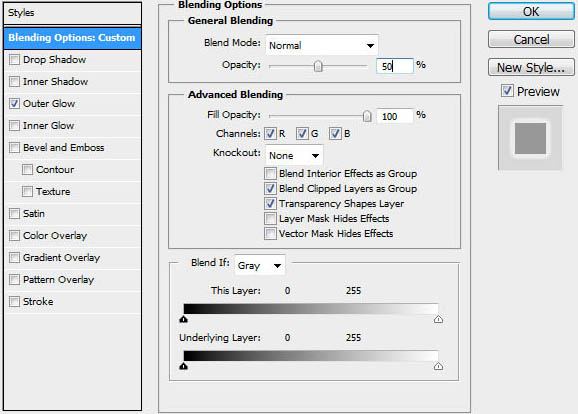The image size is (578, 414).
Task: Uncheck the R channel checkbox
Action: [x=270, y=133]
